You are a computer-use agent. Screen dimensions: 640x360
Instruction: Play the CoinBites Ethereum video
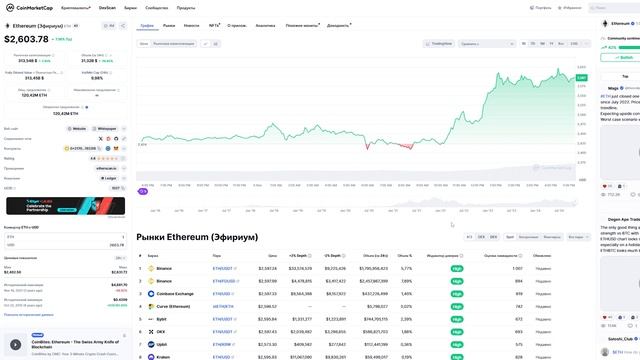(x=16, y=345)
